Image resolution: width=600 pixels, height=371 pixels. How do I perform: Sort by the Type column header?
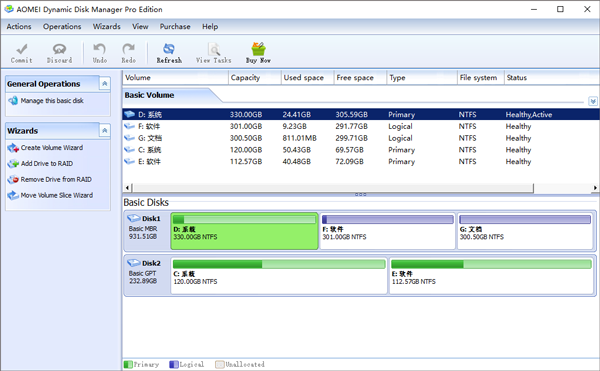[422, 78]
